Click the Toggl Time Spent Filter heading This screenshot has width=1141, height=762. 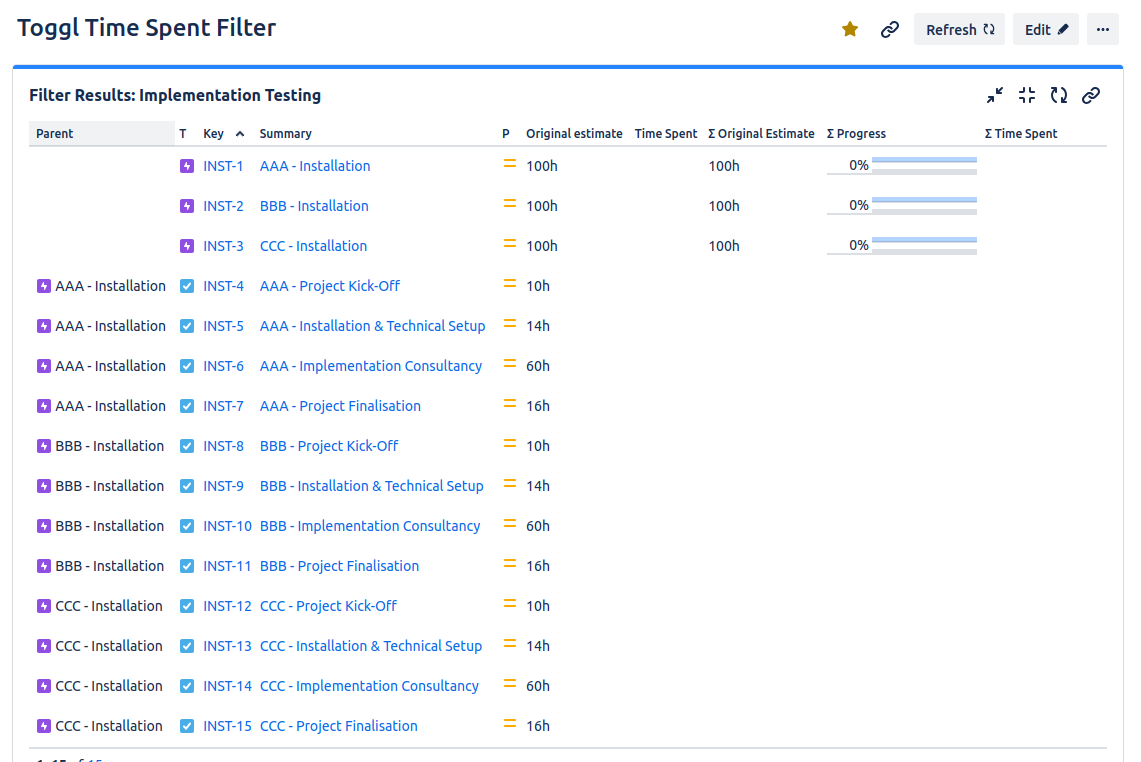[x=146, y=28]
